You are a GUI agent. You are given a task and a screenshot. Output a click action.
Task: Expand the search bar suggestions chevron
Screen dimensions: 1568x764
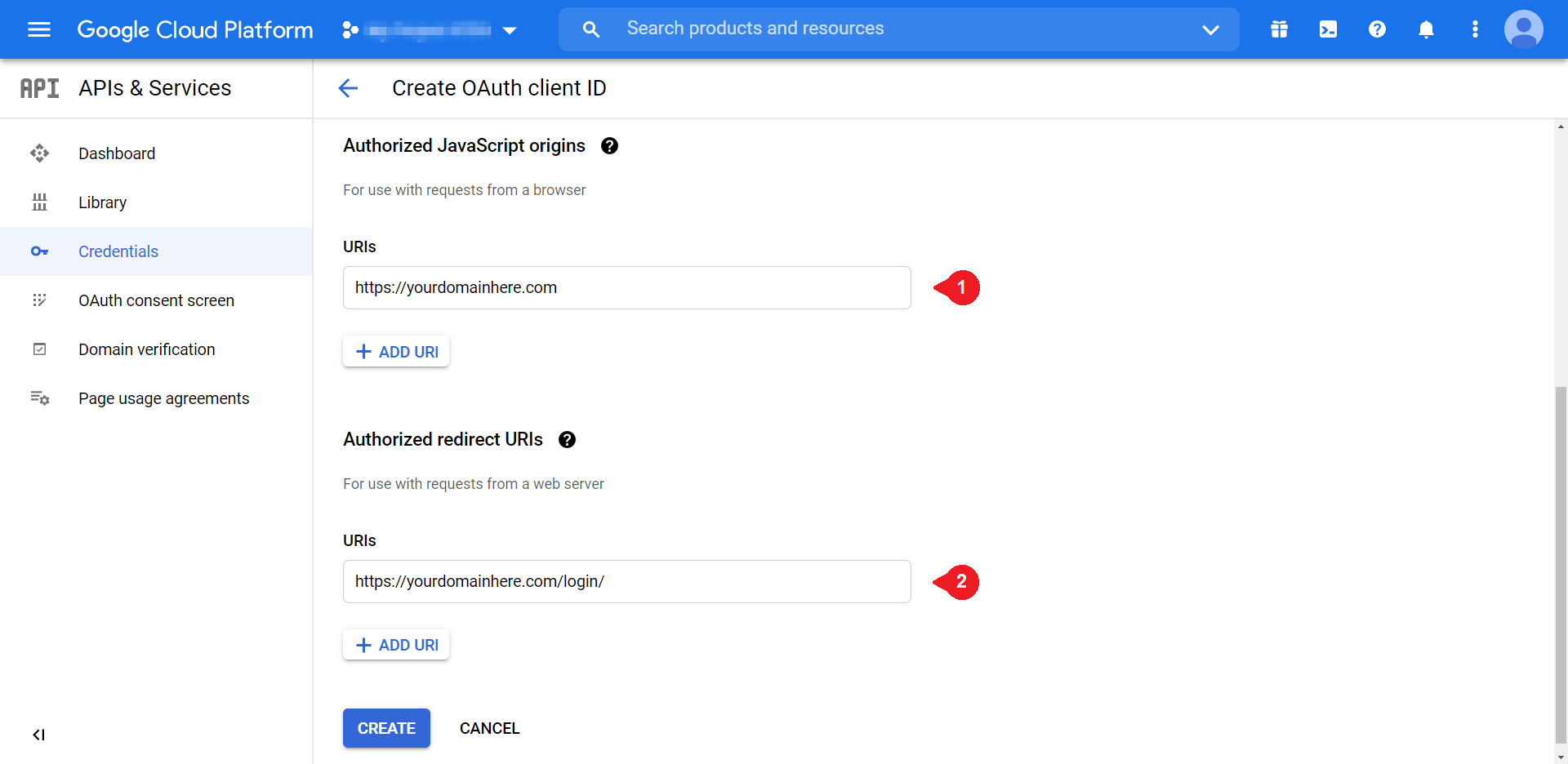[x=1210, y=30]
